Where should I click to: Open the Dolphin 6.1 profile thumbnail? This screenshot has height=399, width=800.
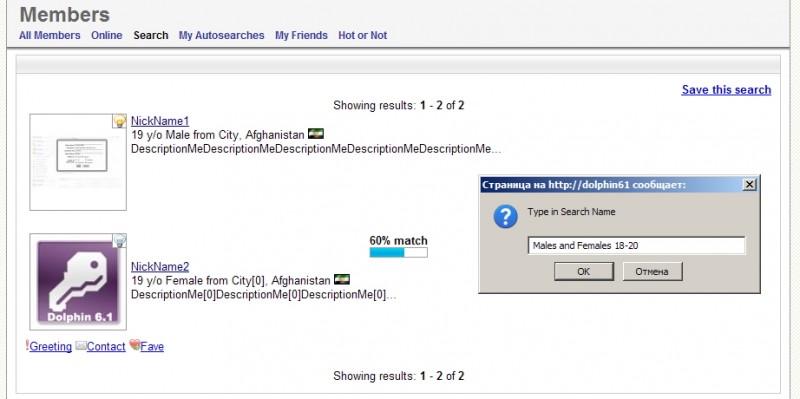[x=78, y=282]
